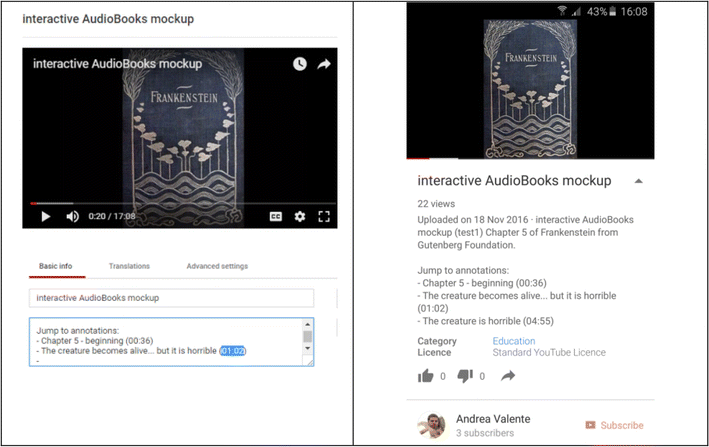Switch to Basic info tab
The height and width of the screenshot is (447, 709).
pyautogui.click(x=56, y=266)
